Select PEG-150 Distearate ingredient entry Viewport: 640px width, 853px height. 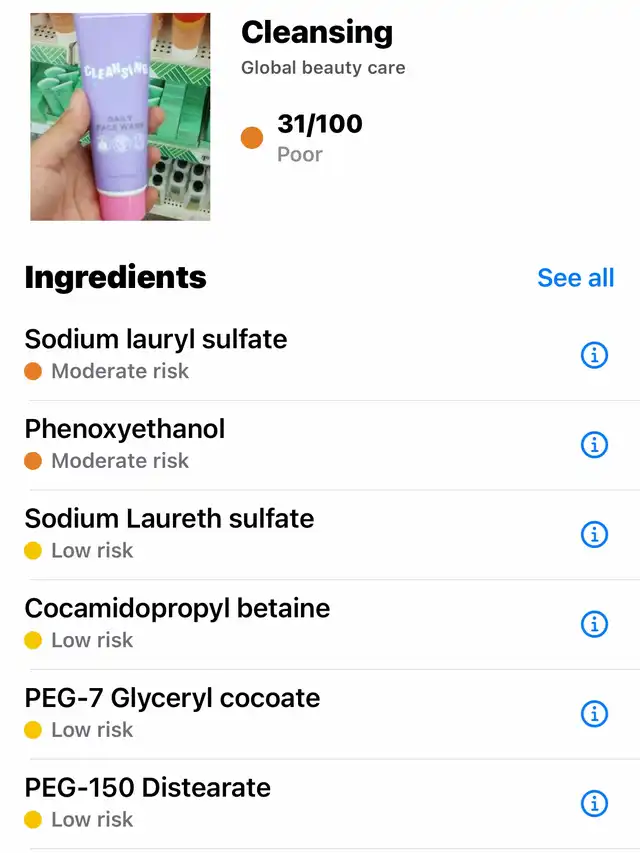(x=320, y=803)
